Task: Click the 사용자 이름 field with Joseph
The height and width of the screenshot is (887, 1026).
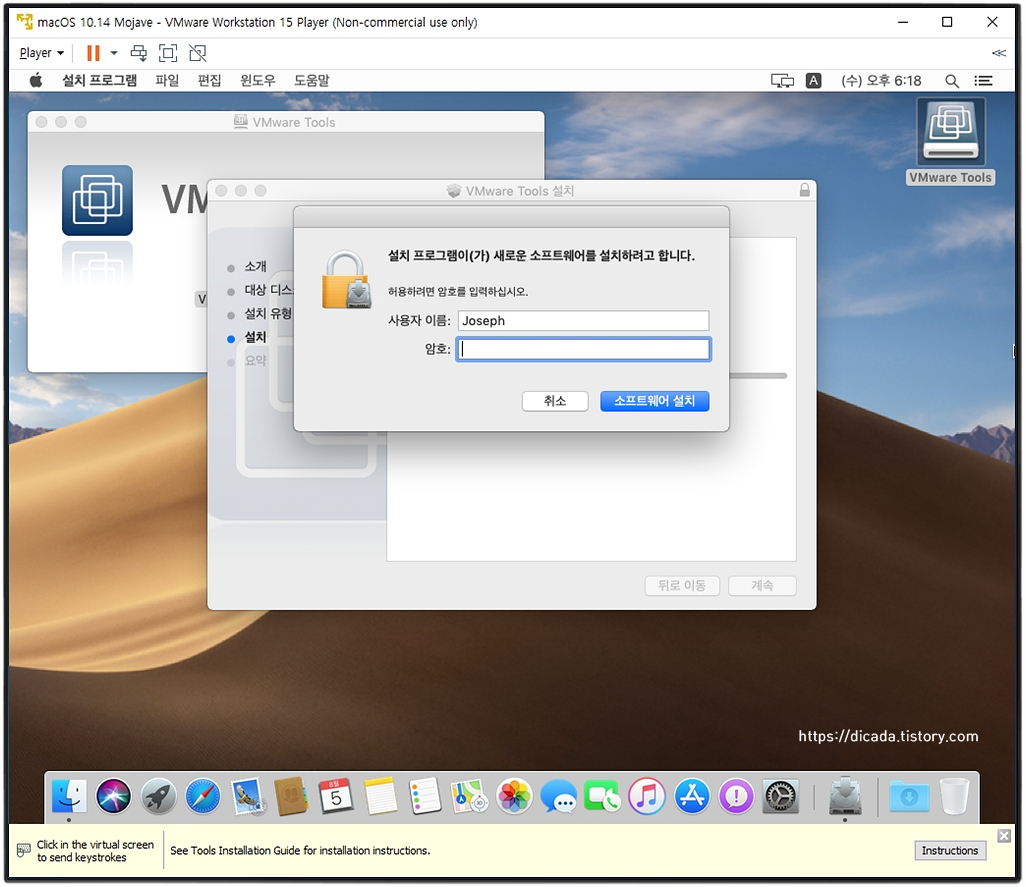Action: click(583, 321)
